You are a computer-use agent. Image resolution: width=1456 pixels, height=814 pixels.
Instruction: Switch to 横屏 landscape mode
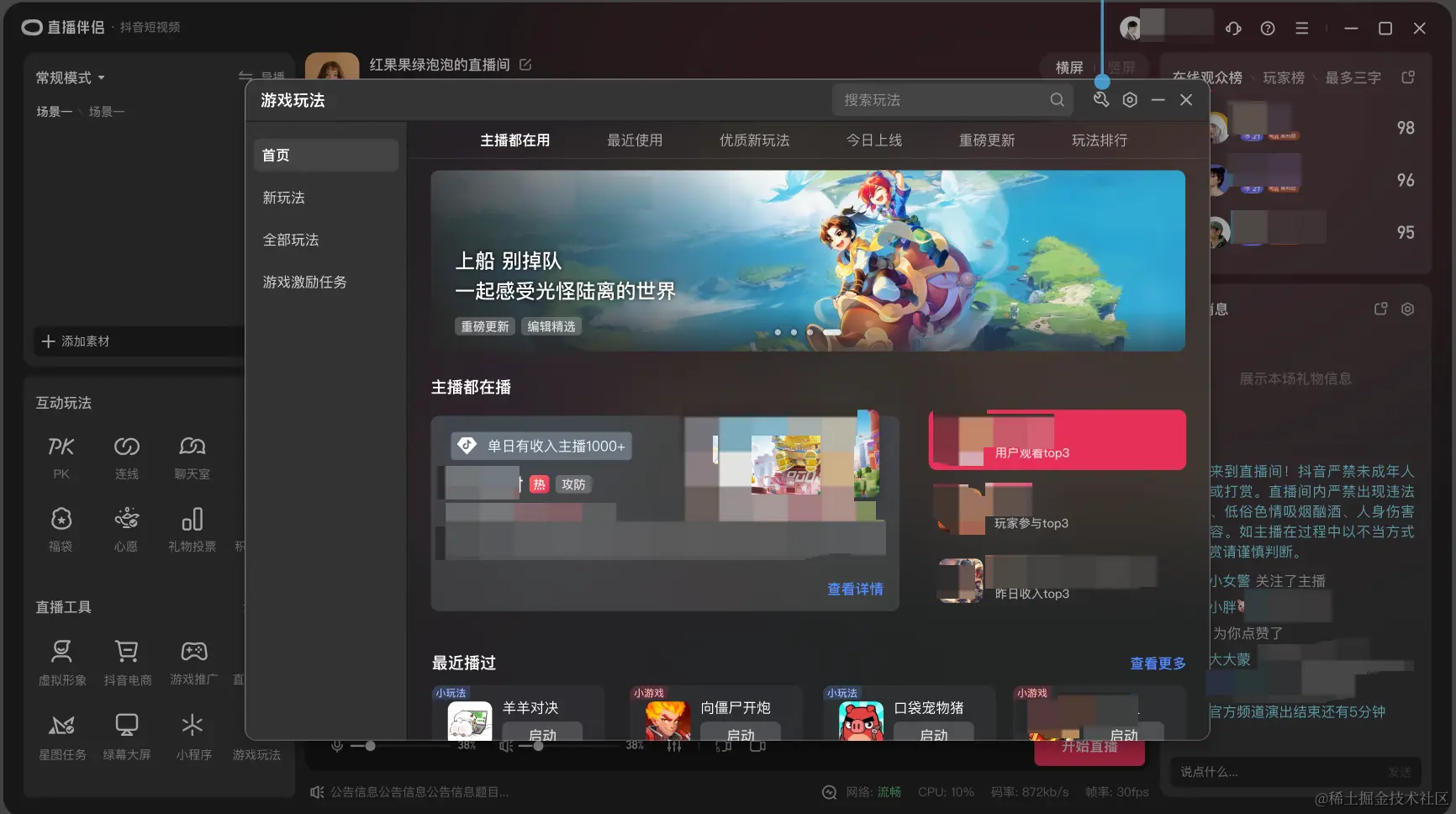tap(1069, 67)
